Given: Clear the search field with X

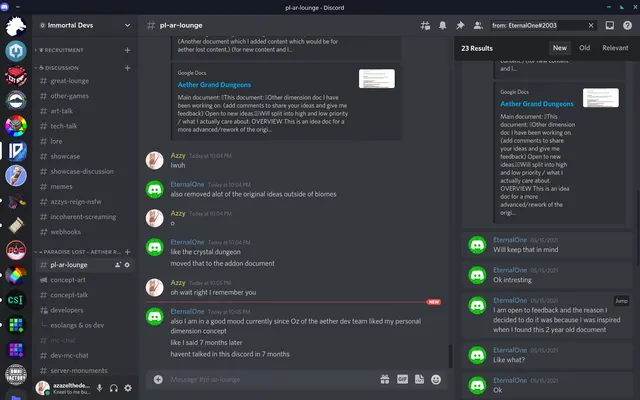Looking at the screenshot, I should pyautogui.click(x=591, y=25).
